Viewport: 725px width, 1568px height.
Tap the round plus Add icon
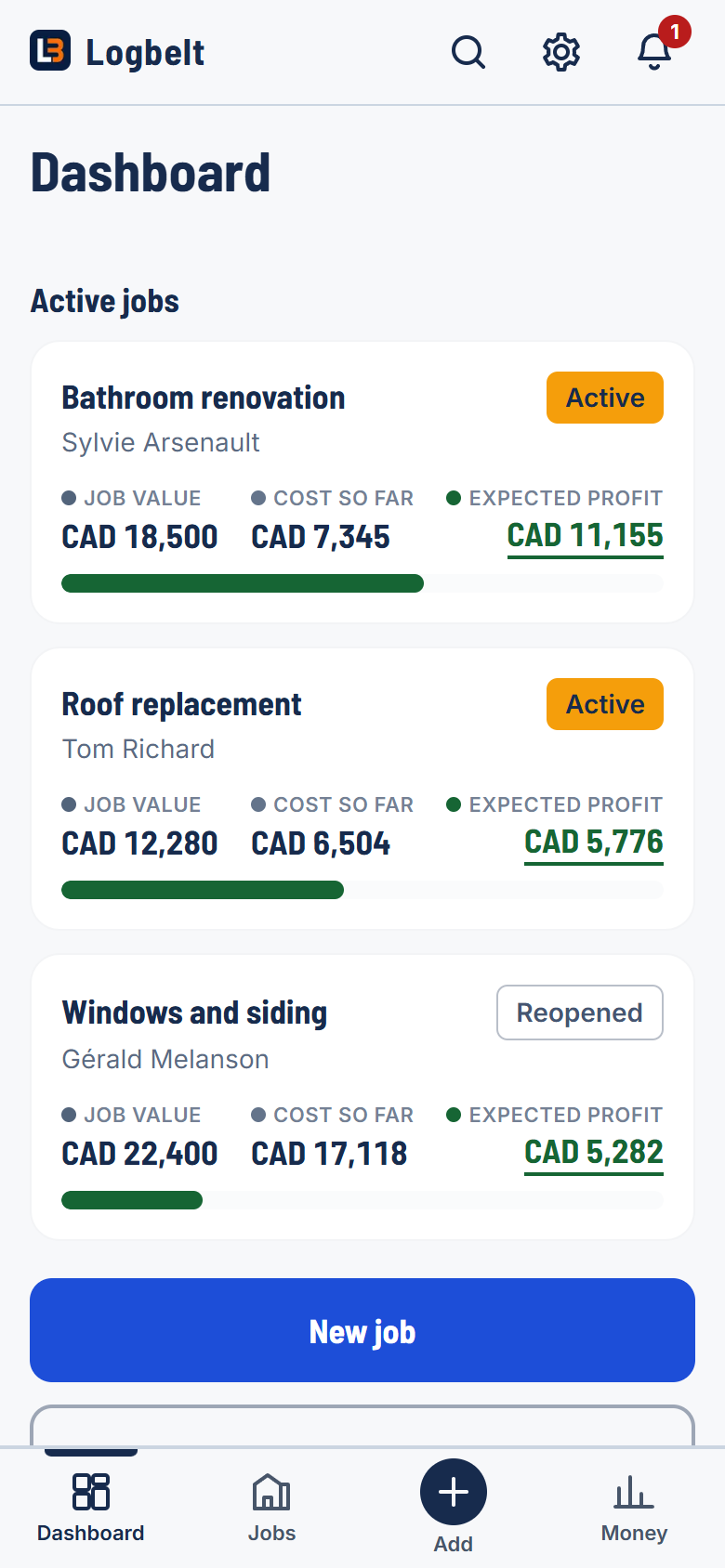[454, 1492]
